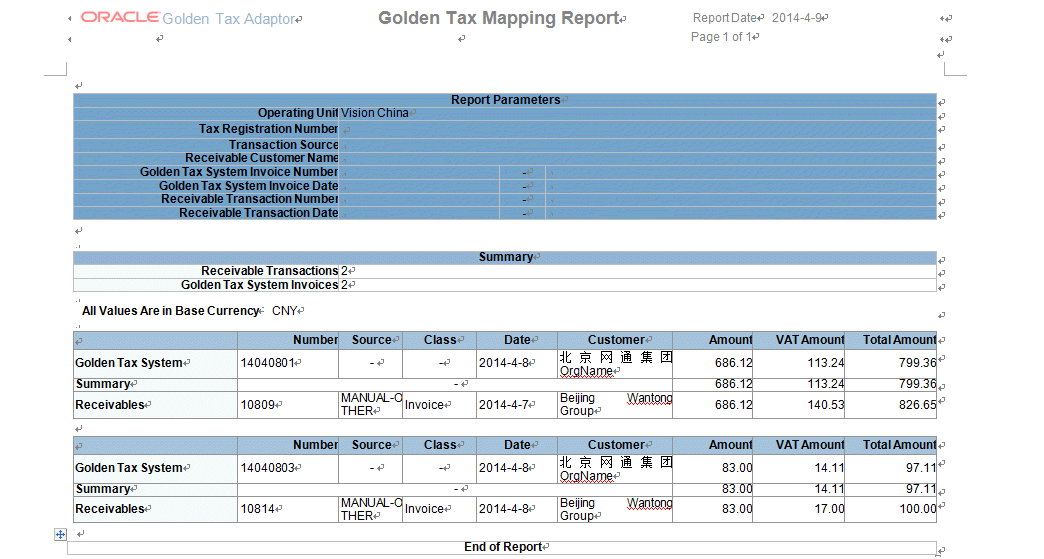Click 14.11 in the 14040803 row

tap(830, 468)
